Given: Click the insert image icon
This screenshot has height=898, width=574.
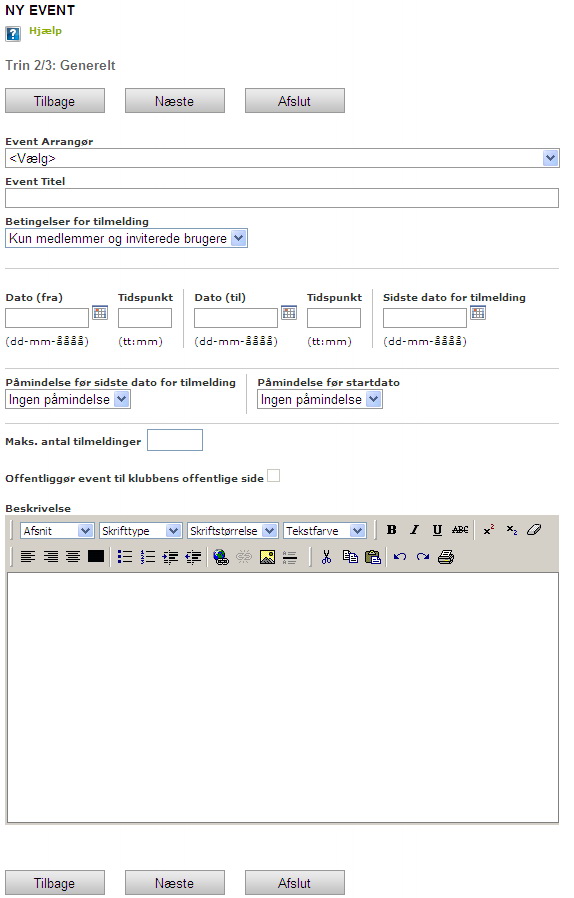Looking at the screenshot, I should click(x=267, y=557).
